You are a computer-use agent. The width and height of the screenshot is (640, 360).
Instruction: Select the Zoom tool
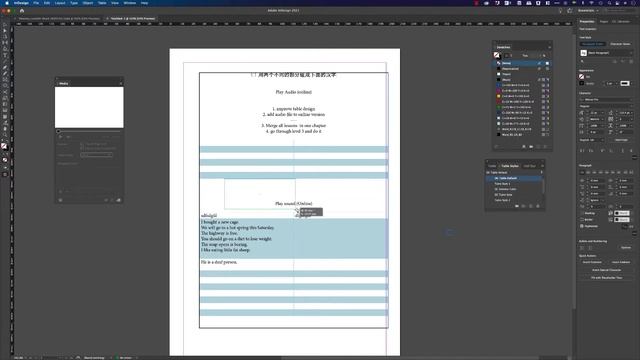5,135
